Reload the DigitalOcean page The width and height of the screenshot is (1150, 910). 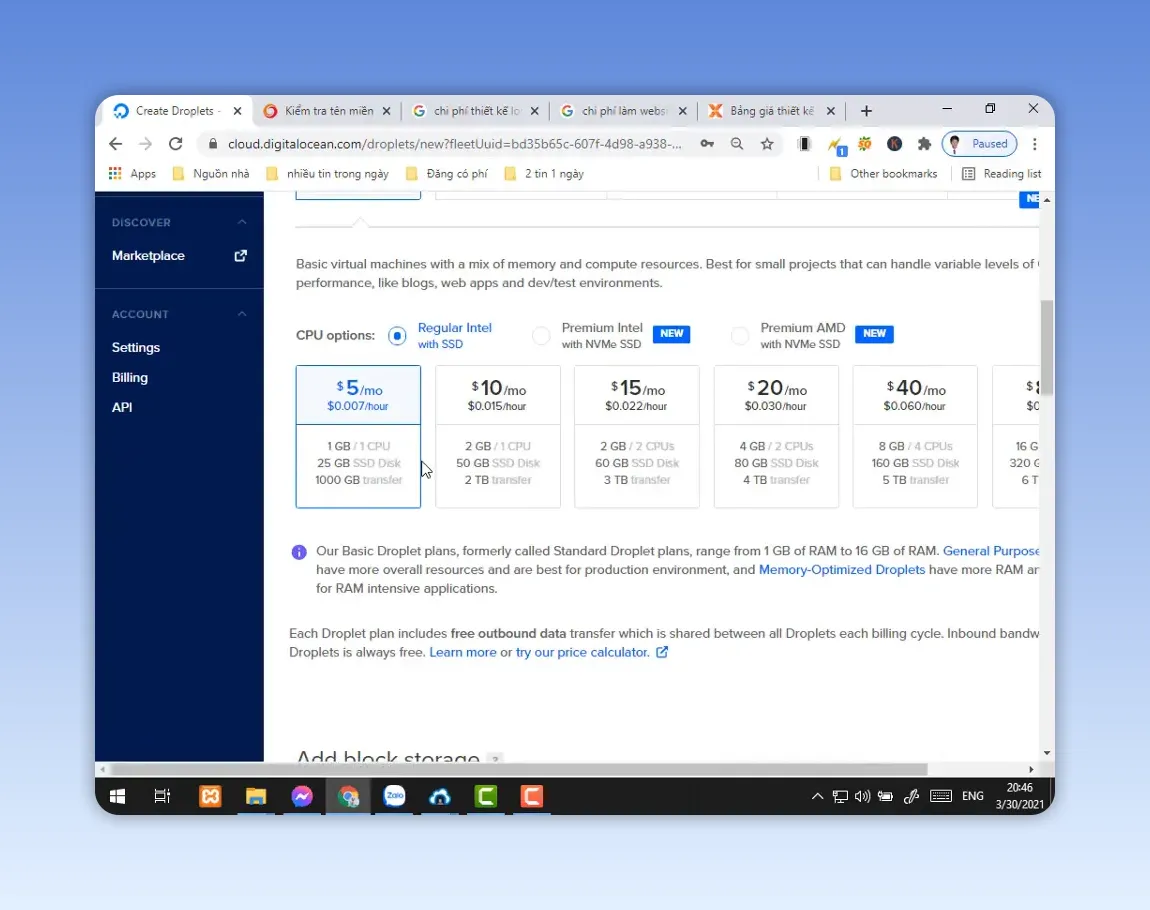175,144
